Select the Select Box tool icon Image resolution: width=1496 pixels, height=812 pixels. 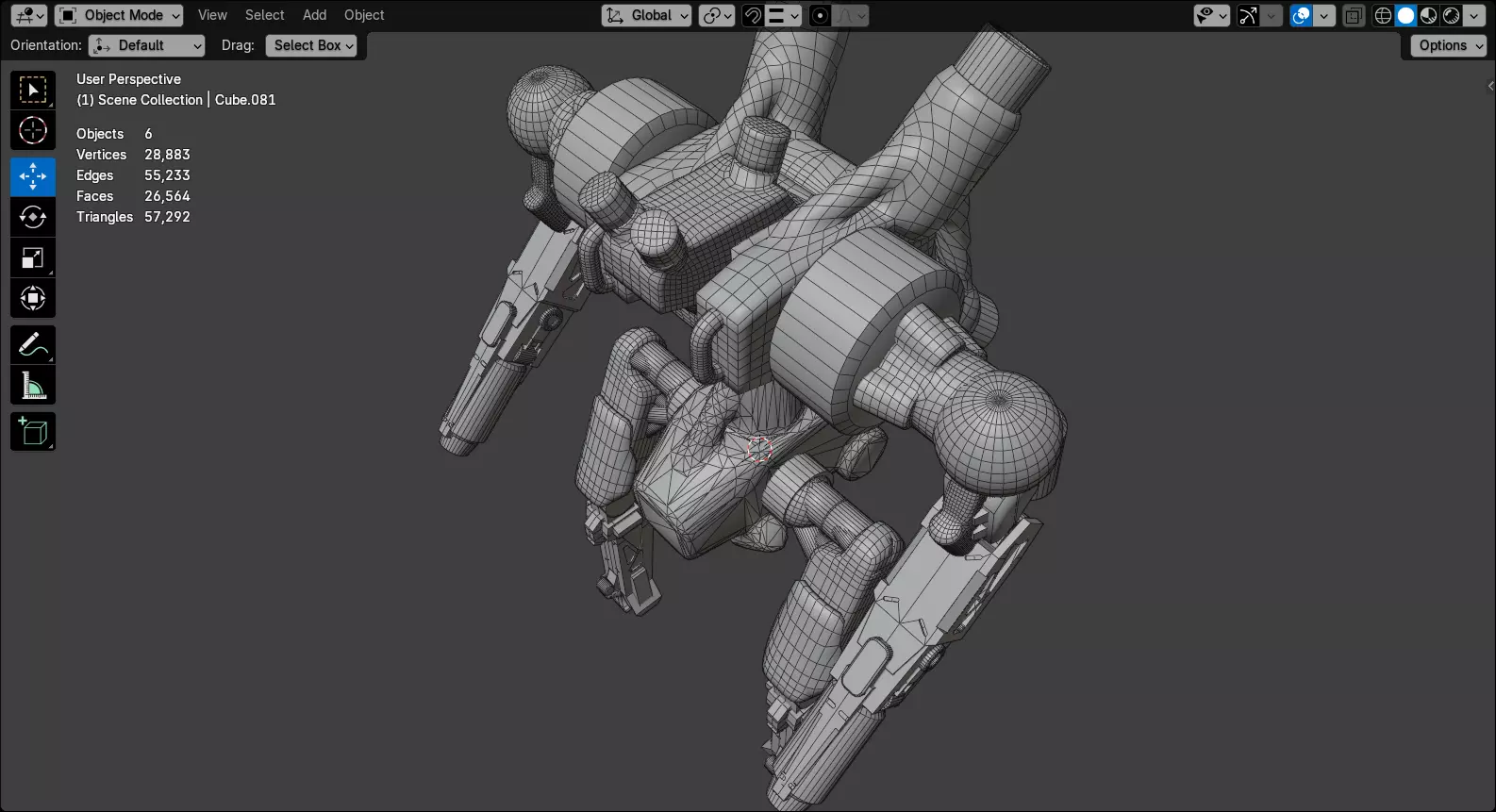[x=33, y=91]
